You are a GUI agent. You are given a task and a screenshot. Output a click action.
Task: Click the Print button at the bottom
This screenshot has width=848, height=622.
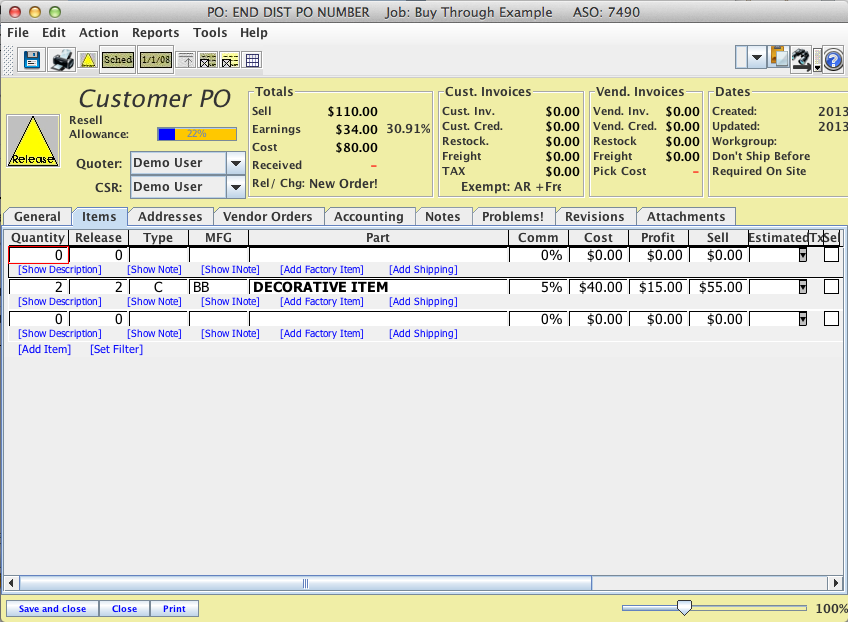pyautogui.click(x=174, y=608)
